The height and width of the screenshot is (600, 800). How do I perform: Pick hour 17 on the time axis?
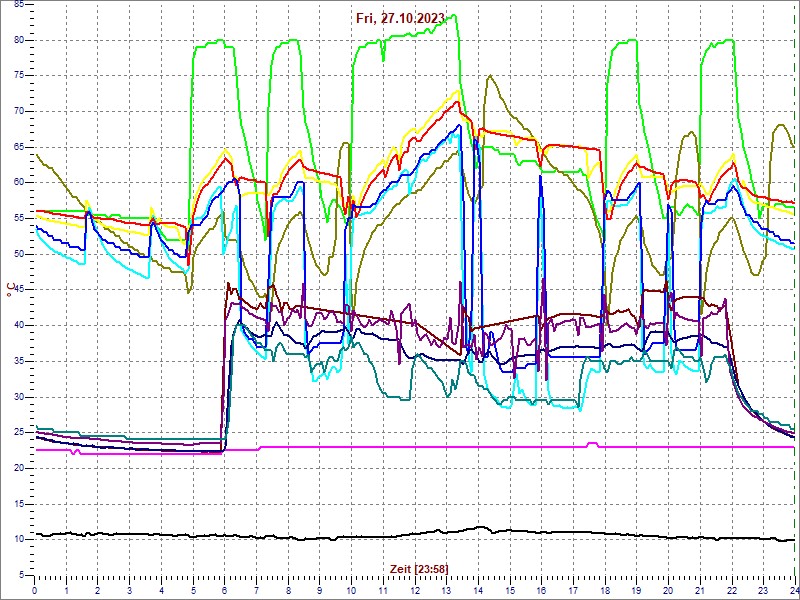pos(573,590)
